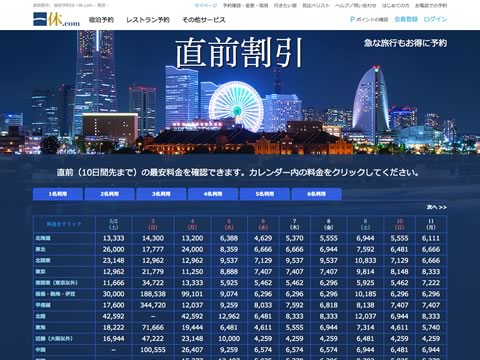This screenshot has height=360, width=480.
Task: Click 北関東 price 10,833
Action: click(x=365, y=260)
